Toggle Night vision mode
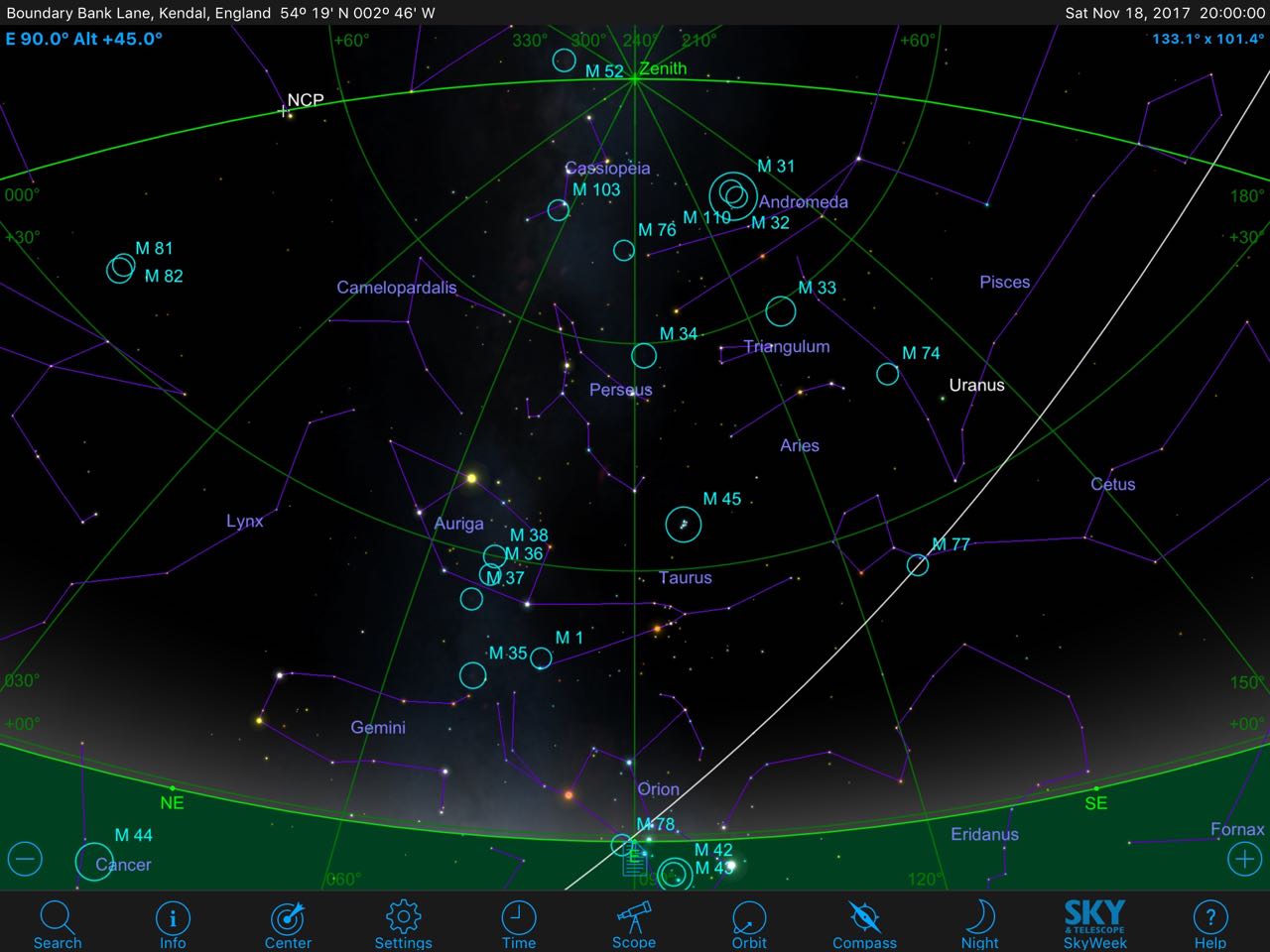Image resolution: width=1270 pixels, height=952 pixels. (979, 922)
